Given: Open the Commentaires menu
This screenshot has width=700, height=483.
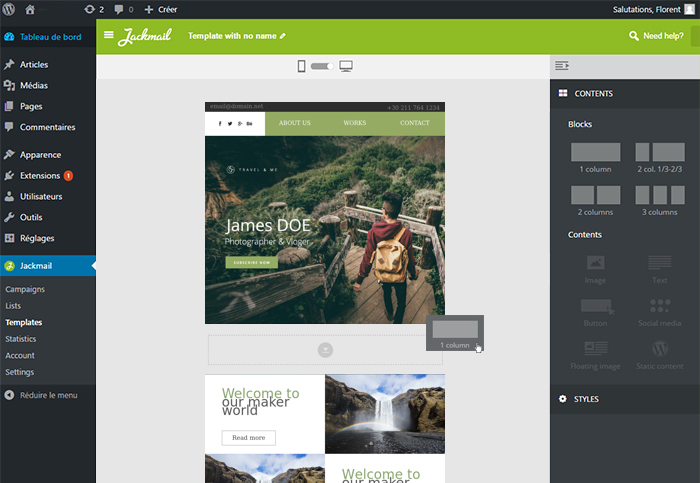Looking at the screenshot, I should (48, 127).
